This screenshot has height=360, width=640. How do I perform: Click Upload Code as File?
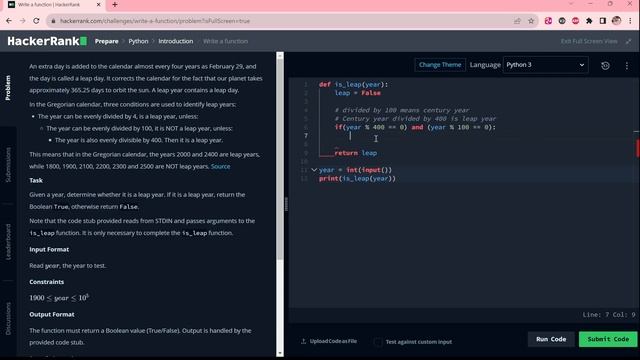[333, 341]
